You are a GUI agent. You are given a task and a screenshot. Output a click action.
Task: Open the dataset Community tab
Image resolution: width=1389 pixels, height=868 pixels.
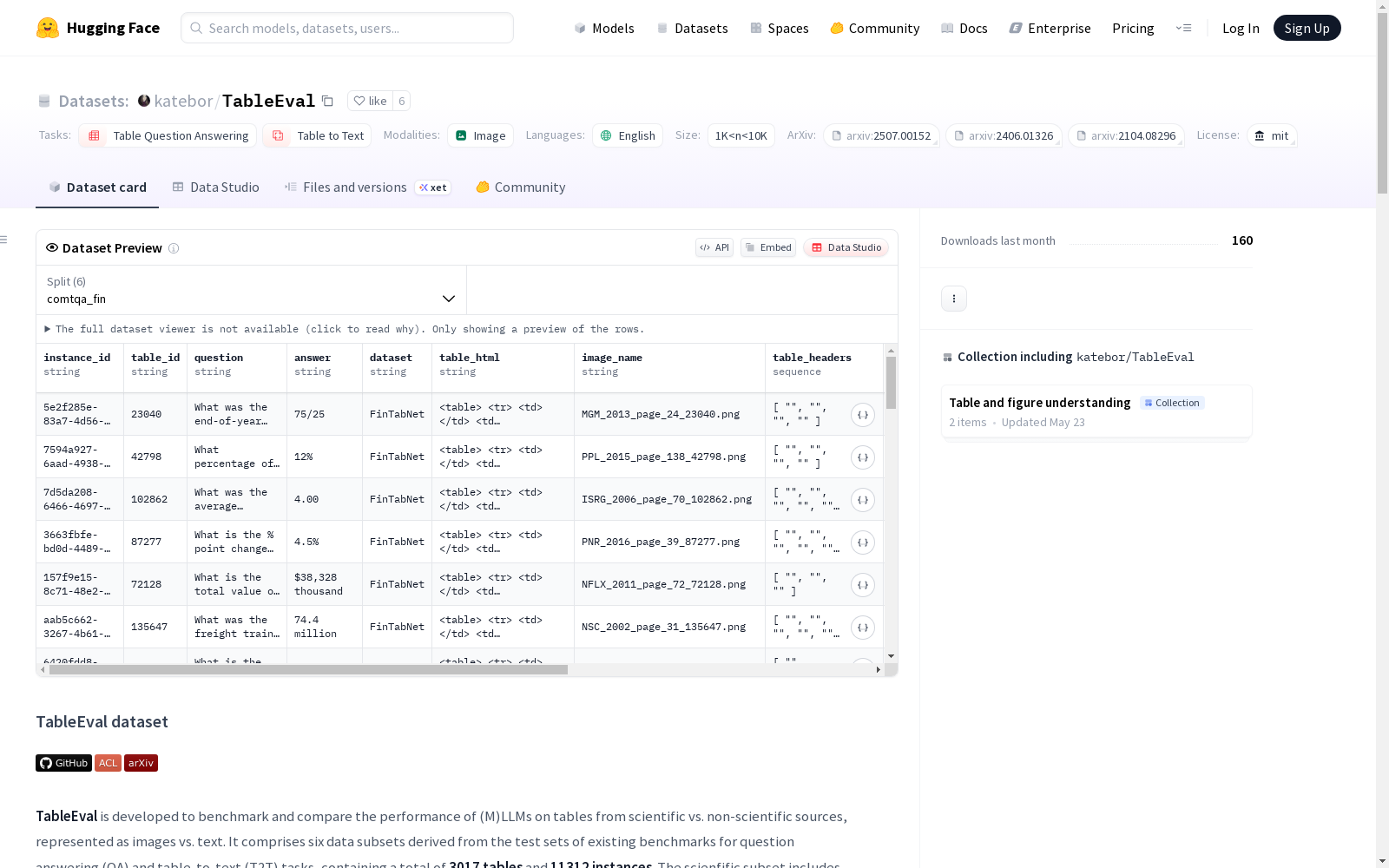[521, 187]
